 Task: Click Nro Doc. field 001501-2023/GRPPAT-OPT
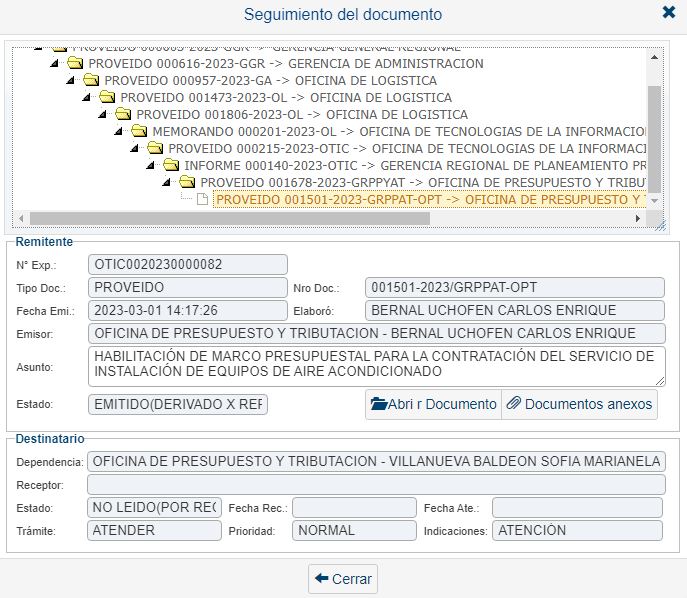pos(514,287)
